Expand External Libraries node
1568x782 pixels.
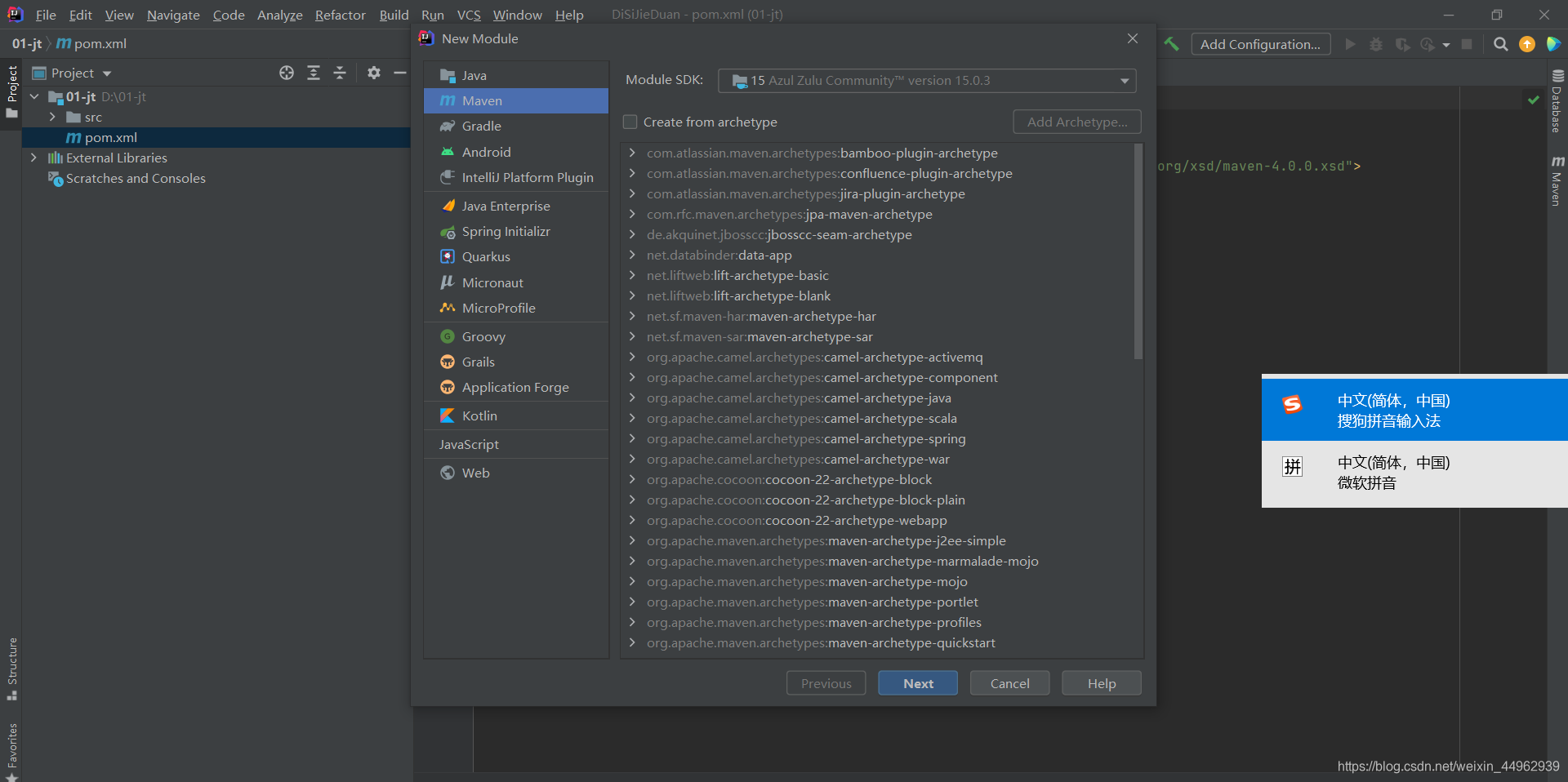coord(33,158)
